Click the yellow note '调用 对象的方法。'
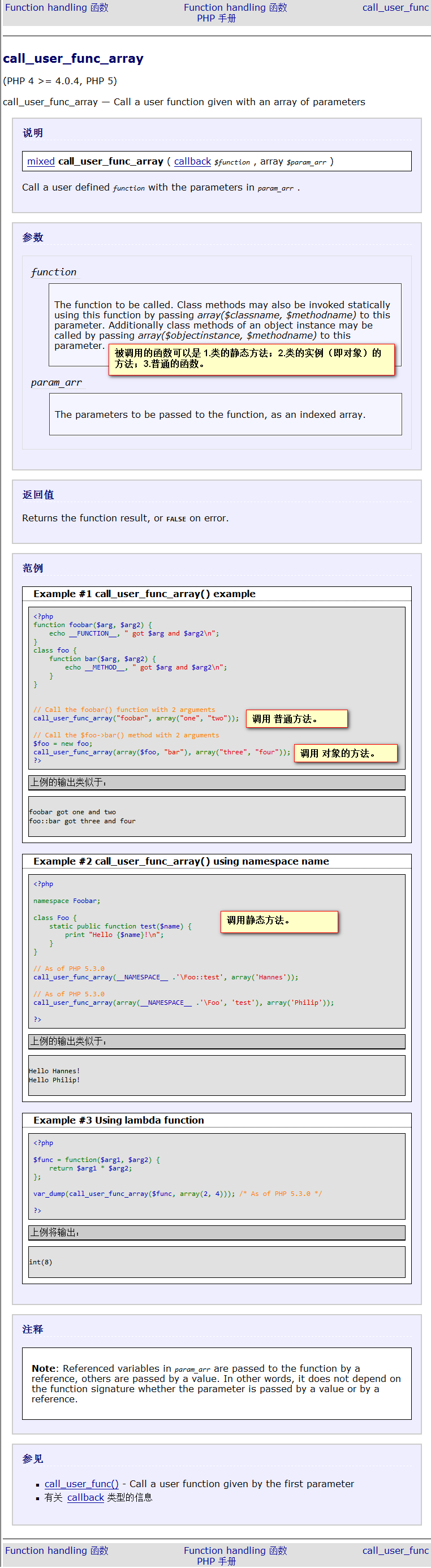This screenshot has width=431, height=1568. [x=346, y=753]
